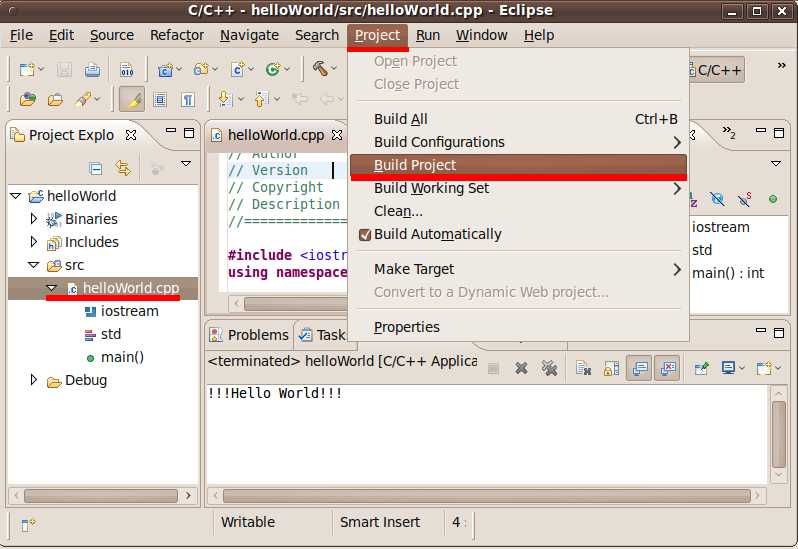This screenshot has width=798, height=549.
Task: Click the New Class green C icon
Action: pyautogui.click(x=273, y=69)
